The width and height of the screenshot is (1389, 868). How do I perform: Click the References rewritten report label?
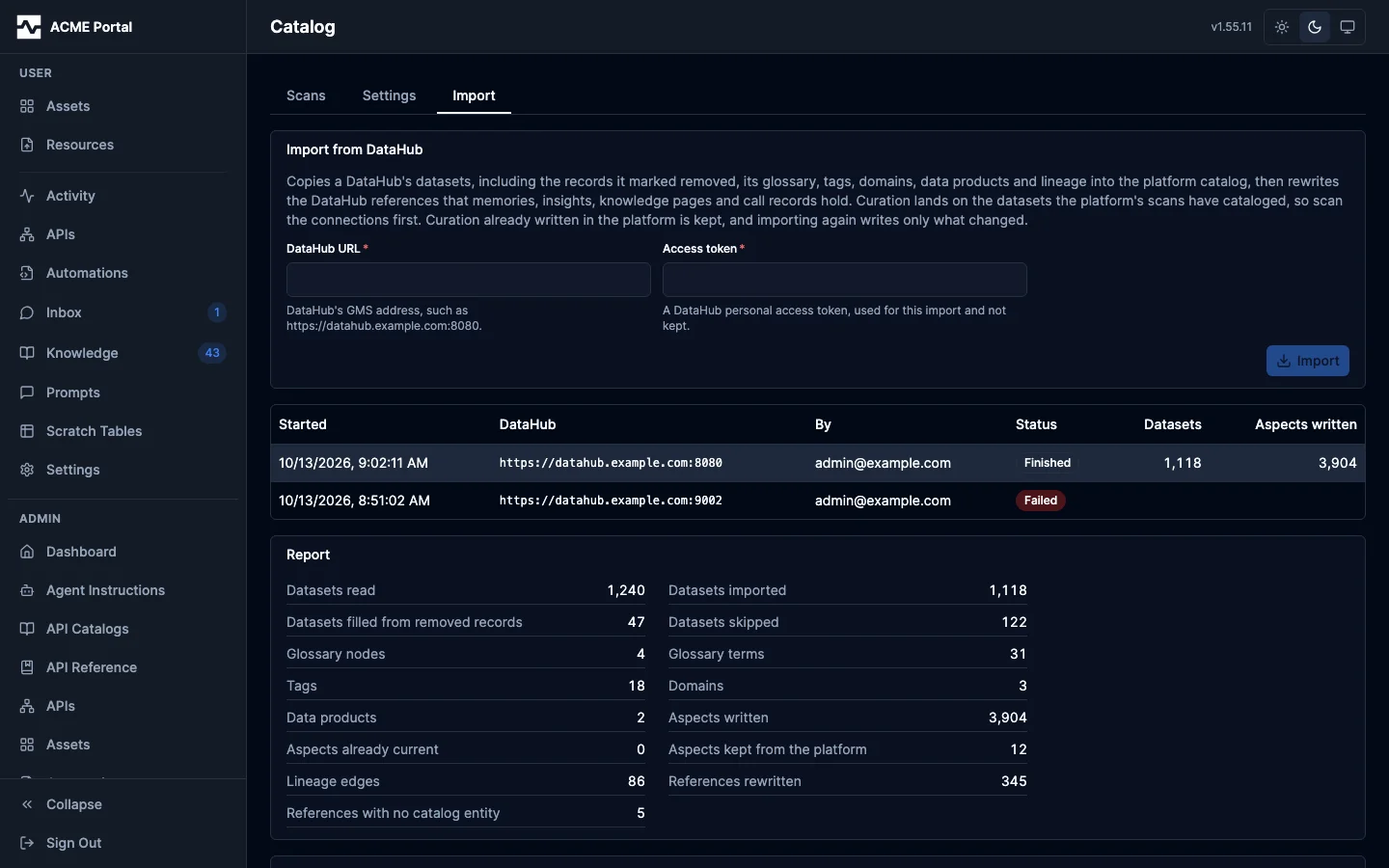[735, 781]
